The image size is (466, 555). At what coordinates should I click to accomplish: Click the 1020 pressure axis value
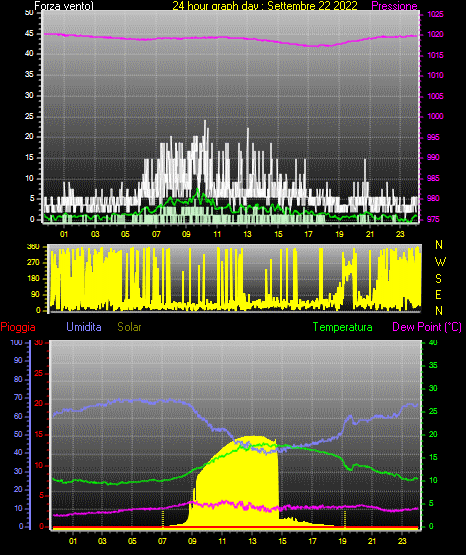tap(435, 35)
